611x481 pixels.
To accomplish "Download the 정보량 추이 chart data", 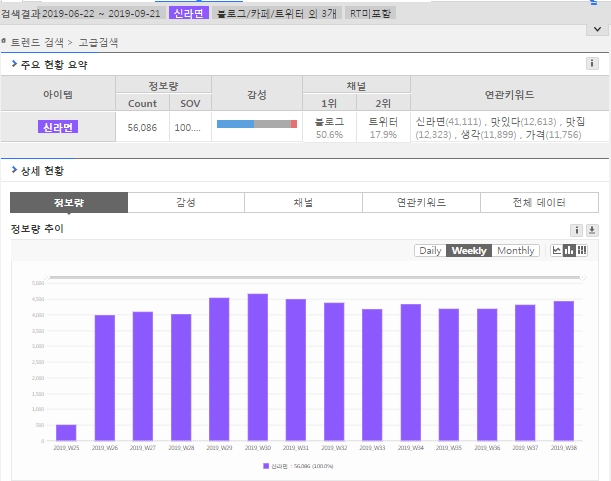I will click(591, 230).
